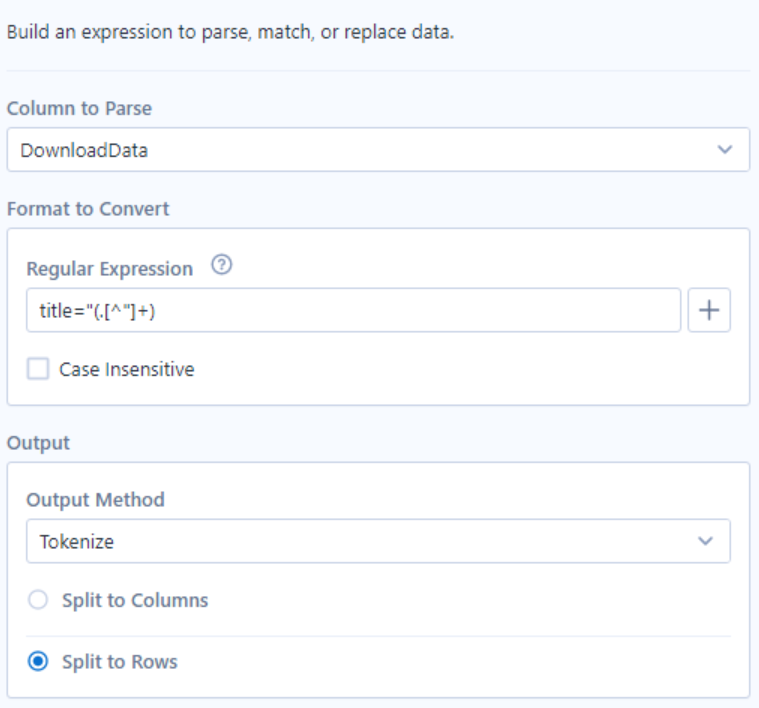Click the Split to Rows label
759x708 pixels.
[119, 662]
